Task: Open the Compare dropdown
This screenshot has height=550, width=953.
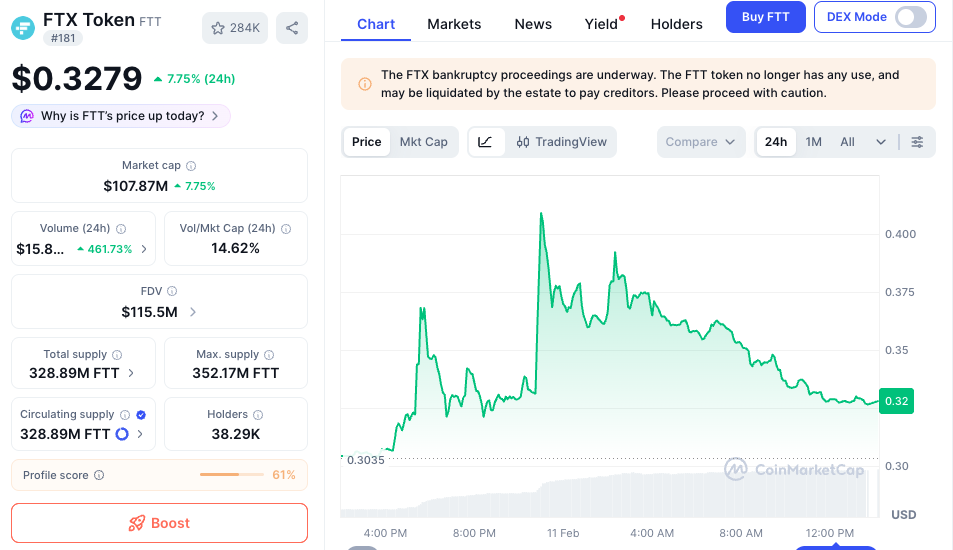Action: [x=701, y=142]
